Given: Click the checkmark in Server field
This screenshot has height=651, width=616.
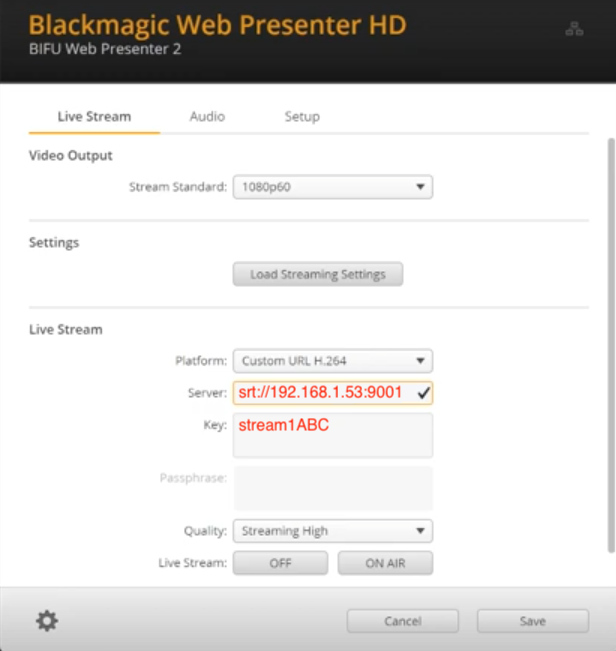Looking at the screenshot, I should (423, 392).
